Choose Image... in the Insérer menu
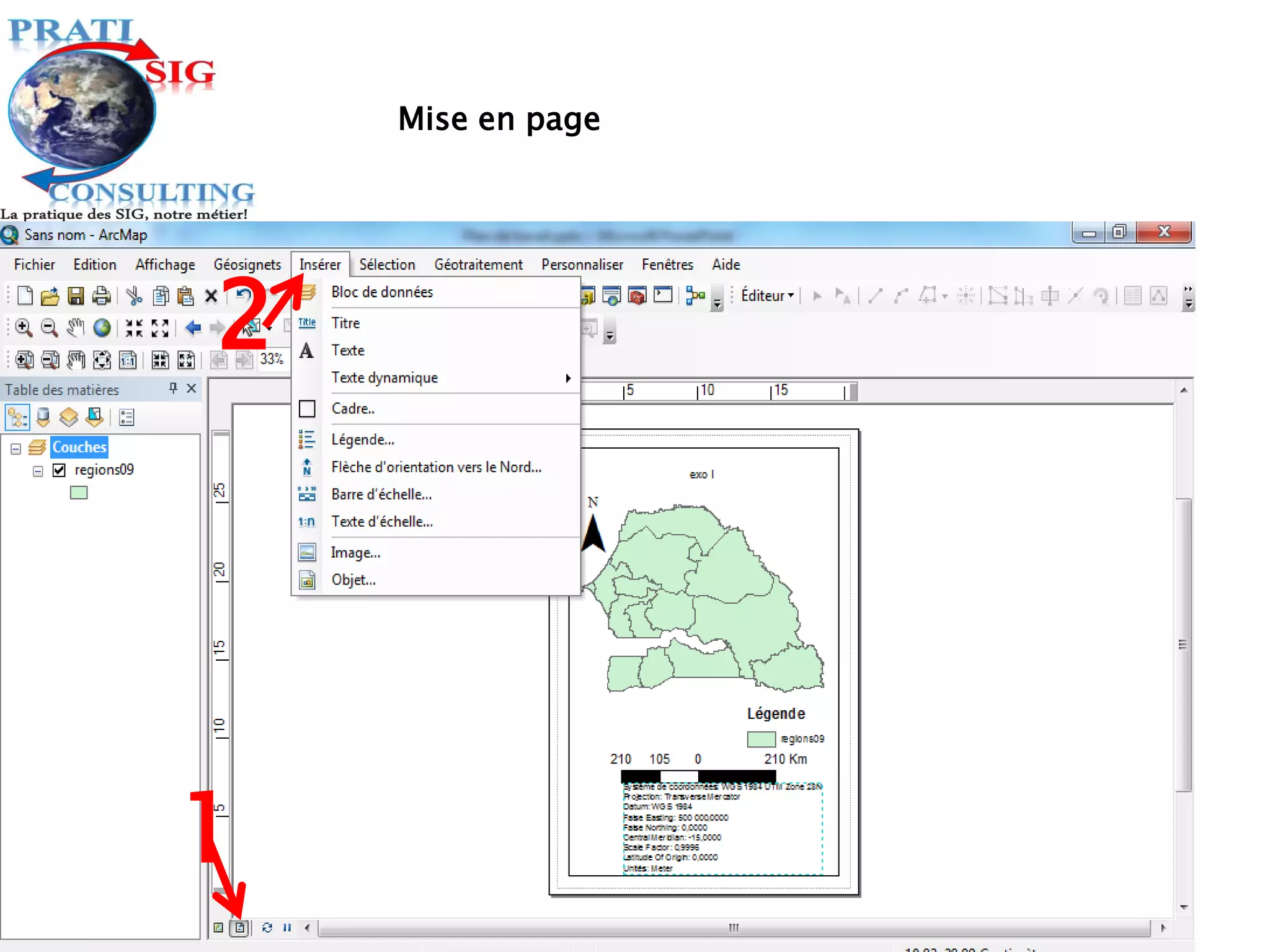This screenshot has height=952, width=1270. [x=437, y=553]
